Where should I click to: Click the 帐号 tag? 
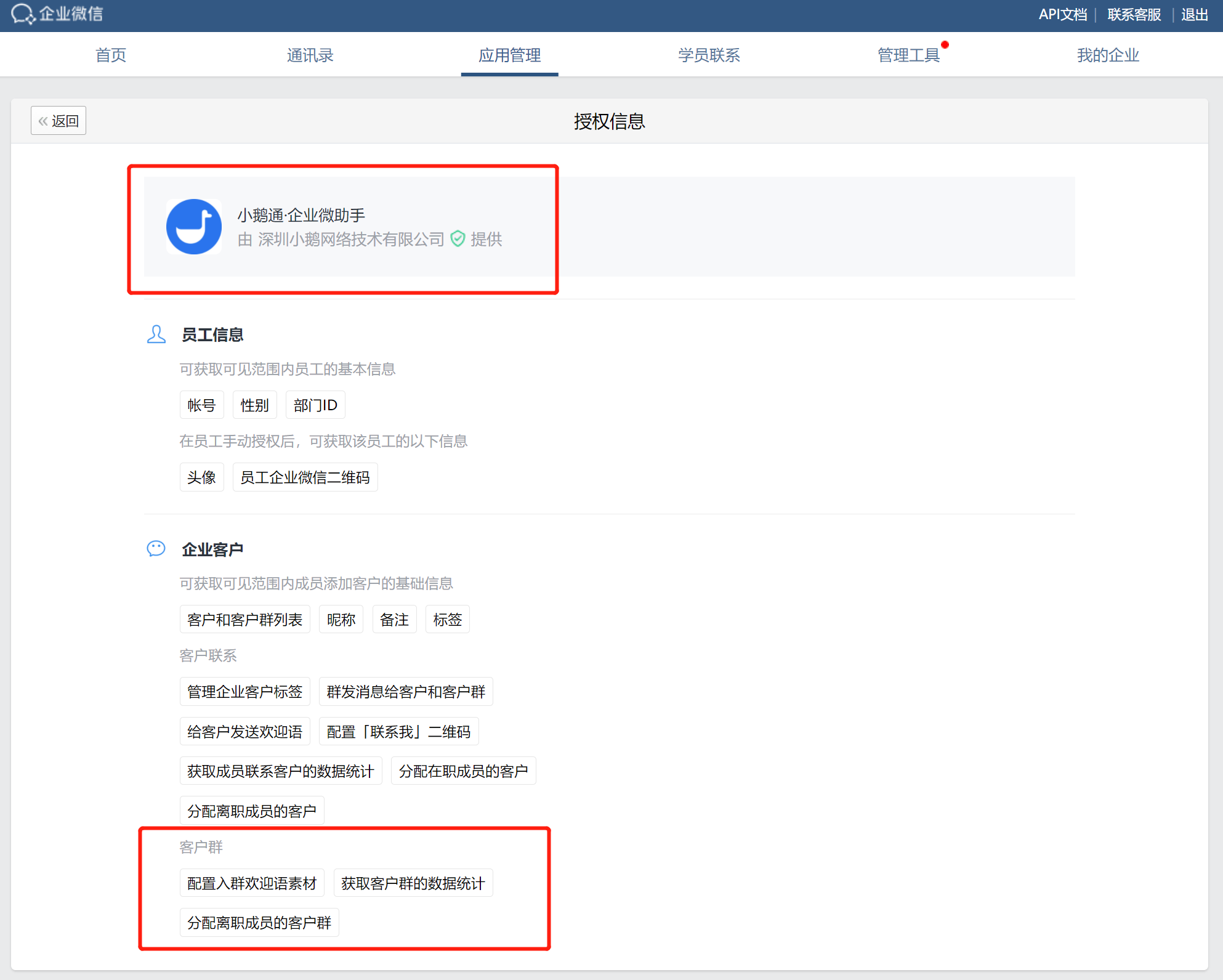coord(202,405)
